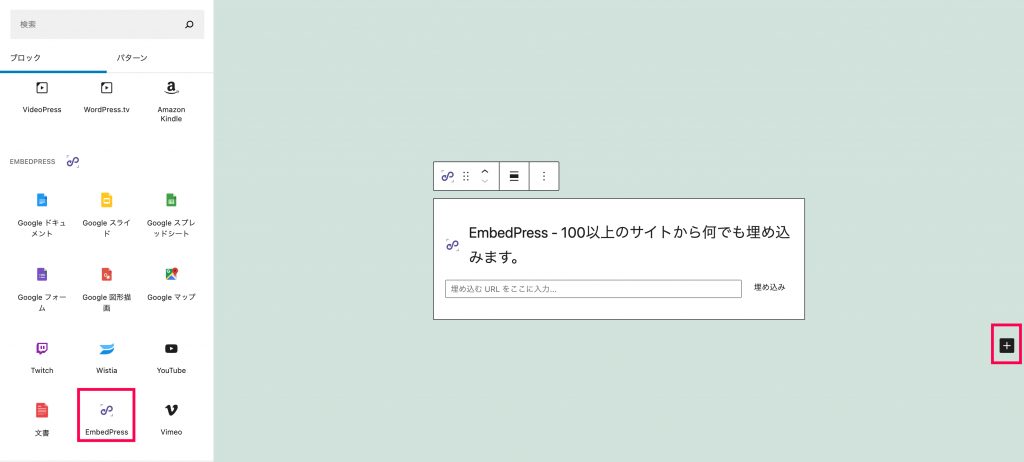Switch to the パターン tab

tap(132, 58)
